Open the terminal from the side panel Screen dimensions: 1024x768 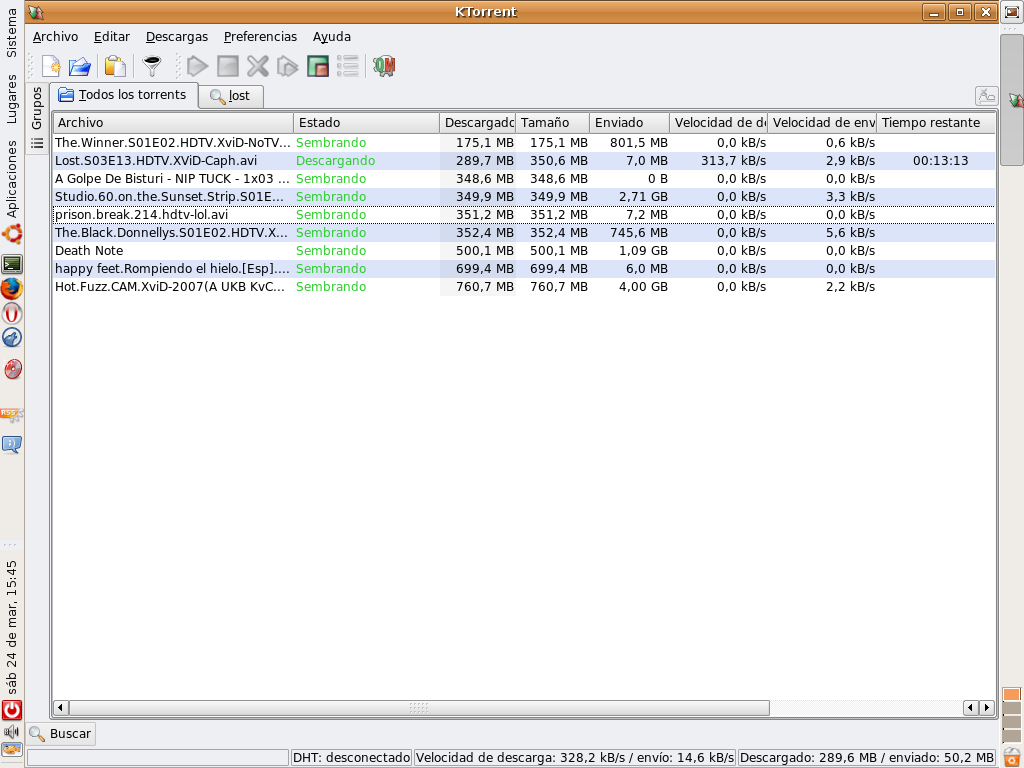click(x=12, y=264)
